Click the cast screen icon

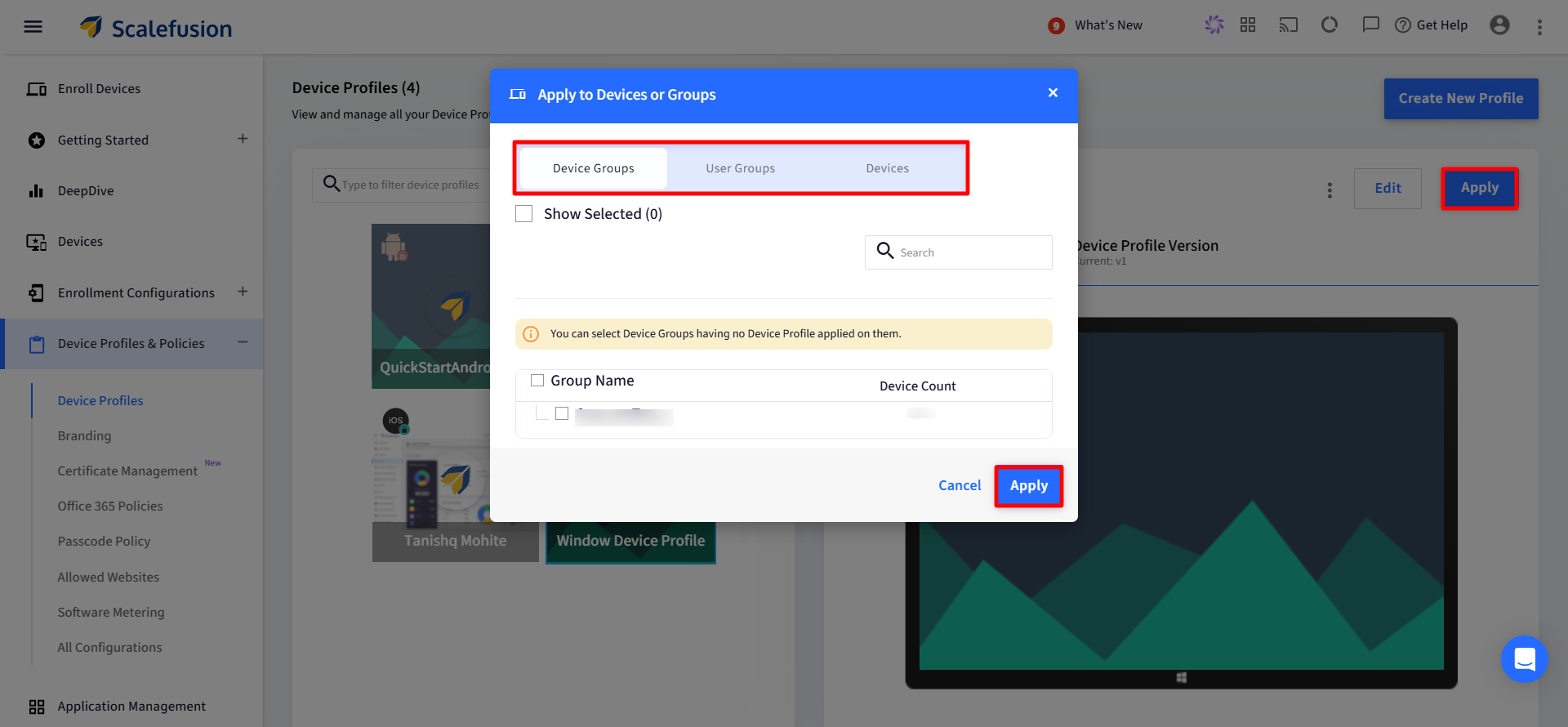1288,25
